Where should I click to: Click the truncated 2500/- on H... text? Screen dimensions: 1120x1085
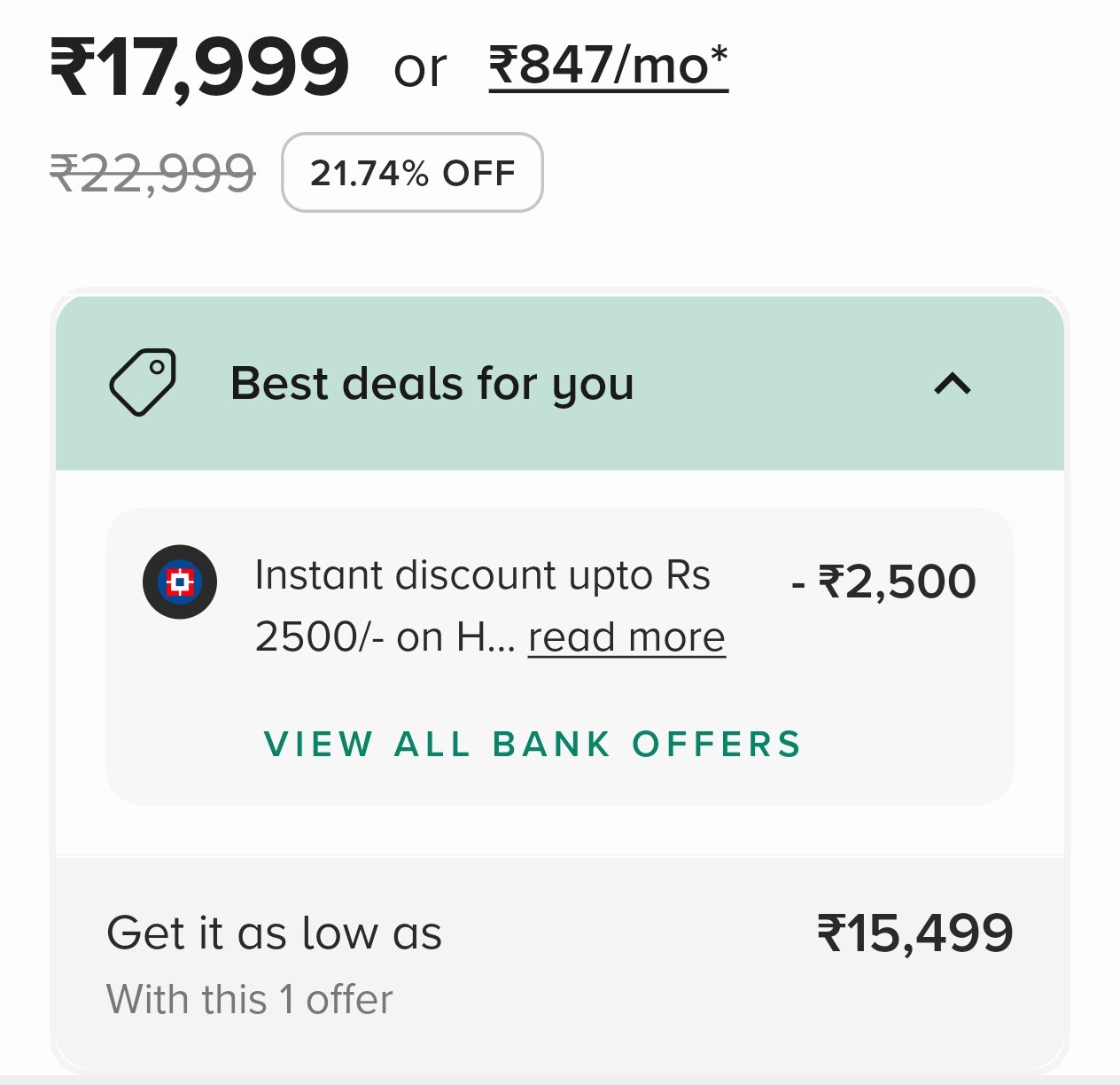384,637
